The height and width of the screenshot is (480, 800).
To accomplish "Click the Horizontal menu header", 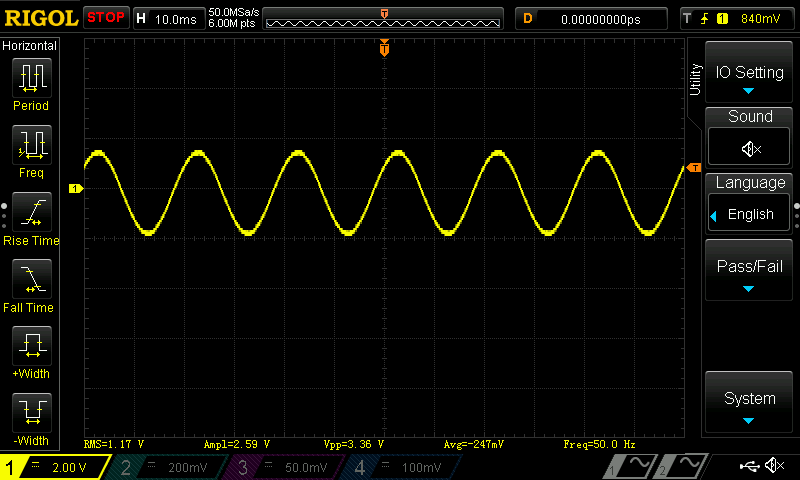I will [x=30, y=46].
